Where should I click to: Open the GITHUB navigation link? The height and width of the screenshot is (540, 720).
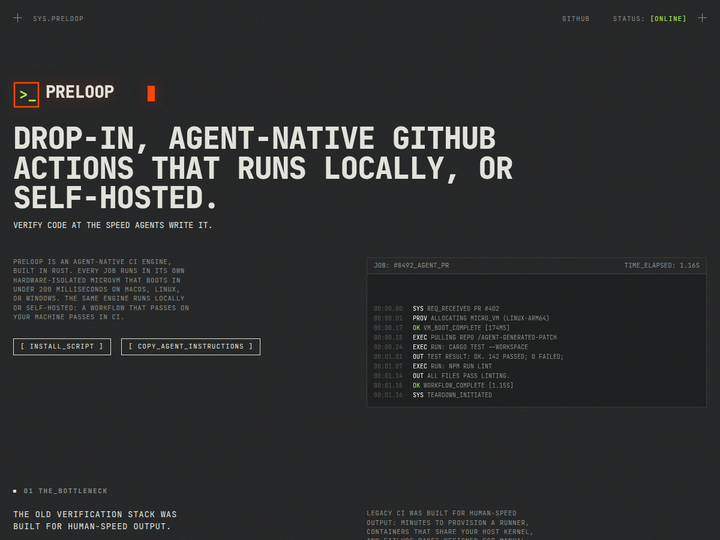coord(576,19)
